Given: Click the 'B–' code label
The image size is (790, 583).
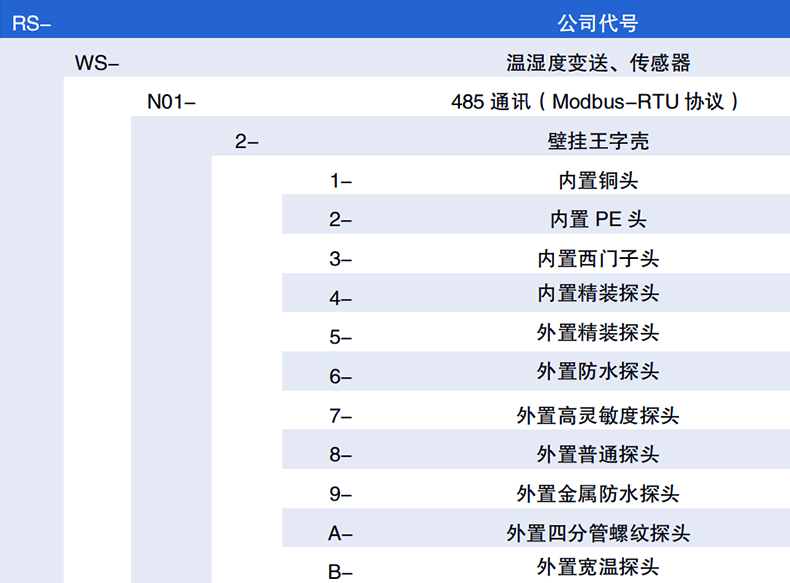Looking at the screenshot, I should click(340, 572).
